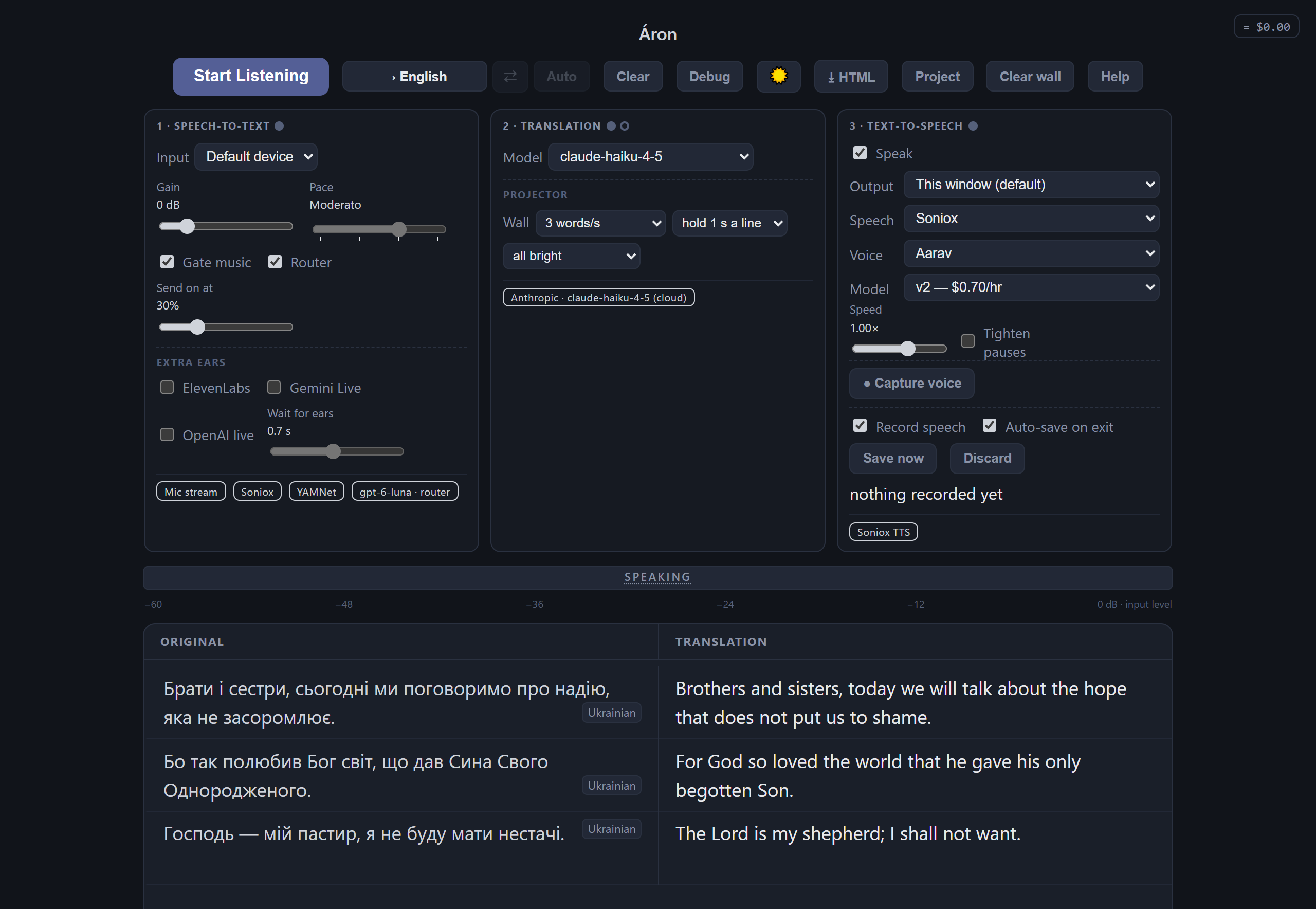This screenshot has height=909, width=1316.
Task: Toggle the Gate music checkbox
Action: (x=167, y=261)
